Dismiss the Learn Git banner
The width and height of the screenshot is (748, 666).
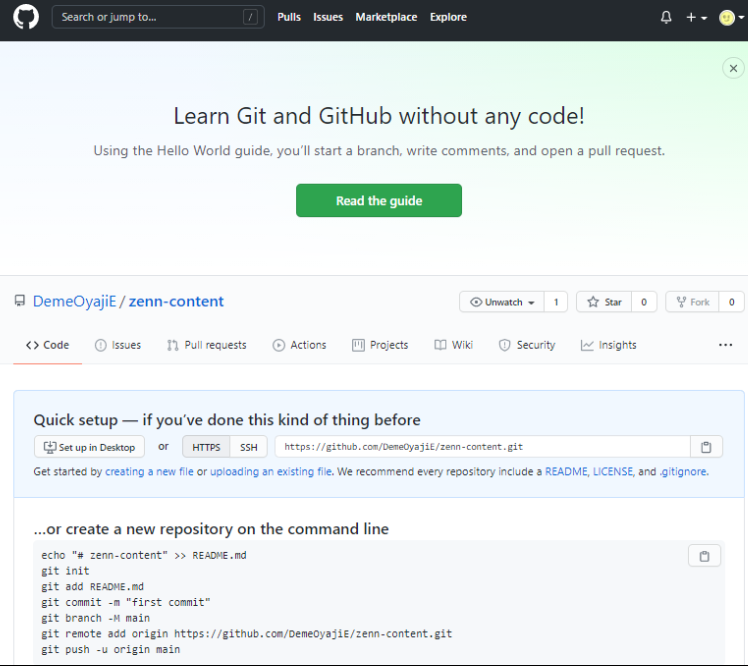733,68
